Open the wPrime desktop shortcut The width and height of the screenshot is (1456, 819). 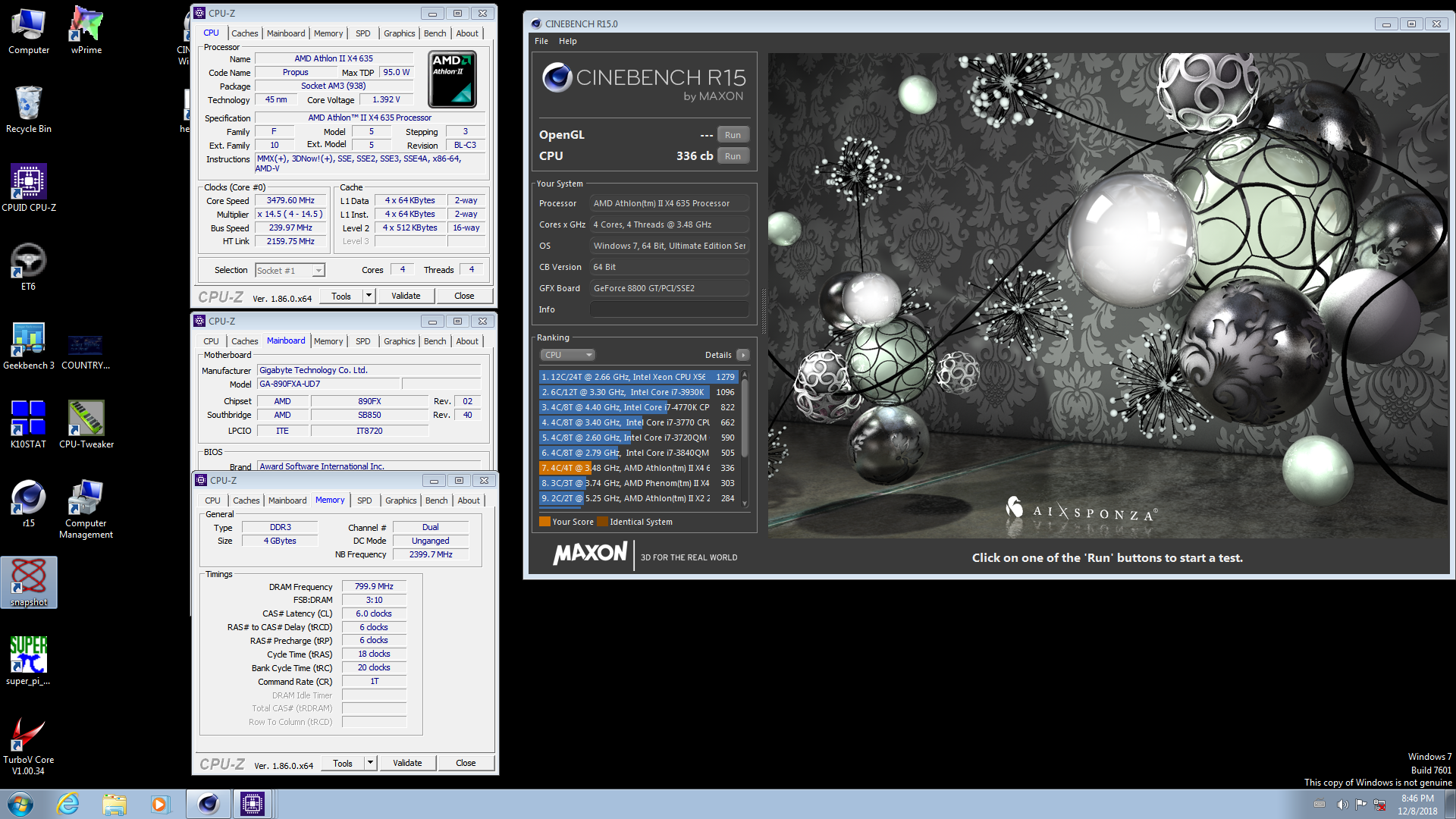click(x=86, y=30)
